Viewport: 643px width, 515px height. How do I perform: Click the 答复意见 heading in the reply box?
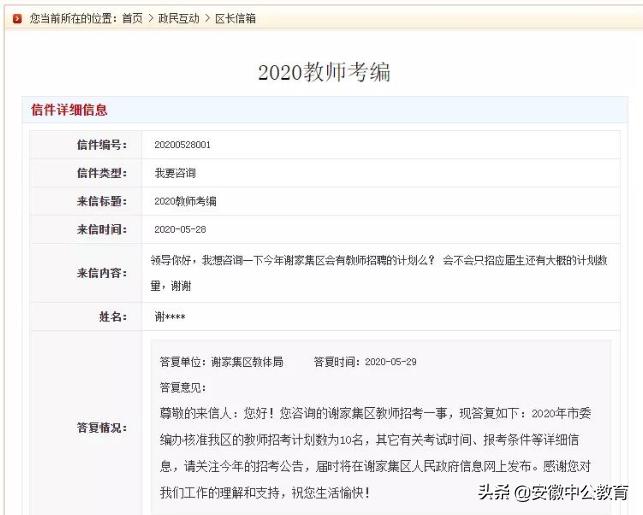[x=183, y=387]
